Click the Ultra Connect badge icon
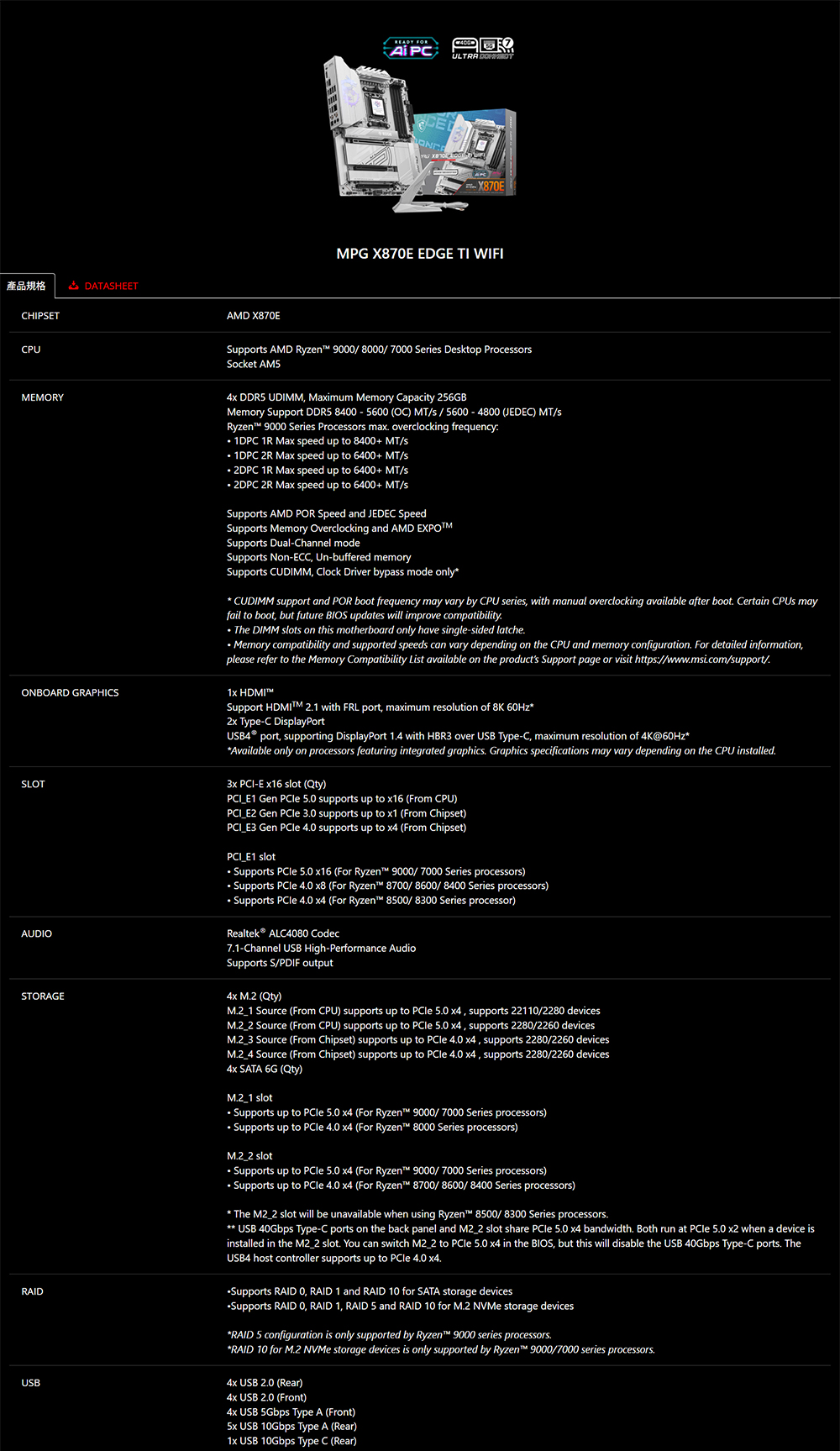The height and width of the screenshot is (1451, 840). (x=482, y=49)
